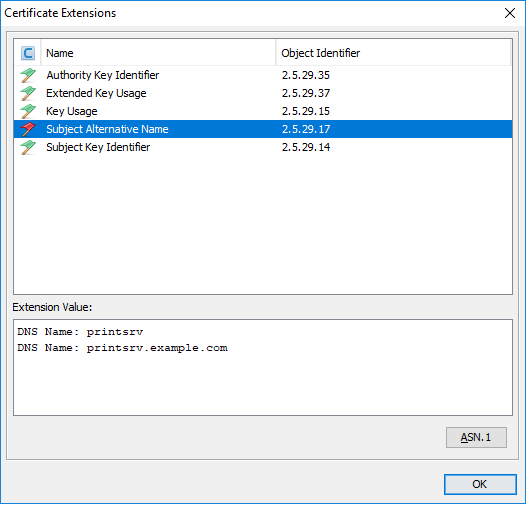Image resolution: width=526 pixels, height=505 pixels.
Task: Click inside the Extension Value text box
Action: 263,367
